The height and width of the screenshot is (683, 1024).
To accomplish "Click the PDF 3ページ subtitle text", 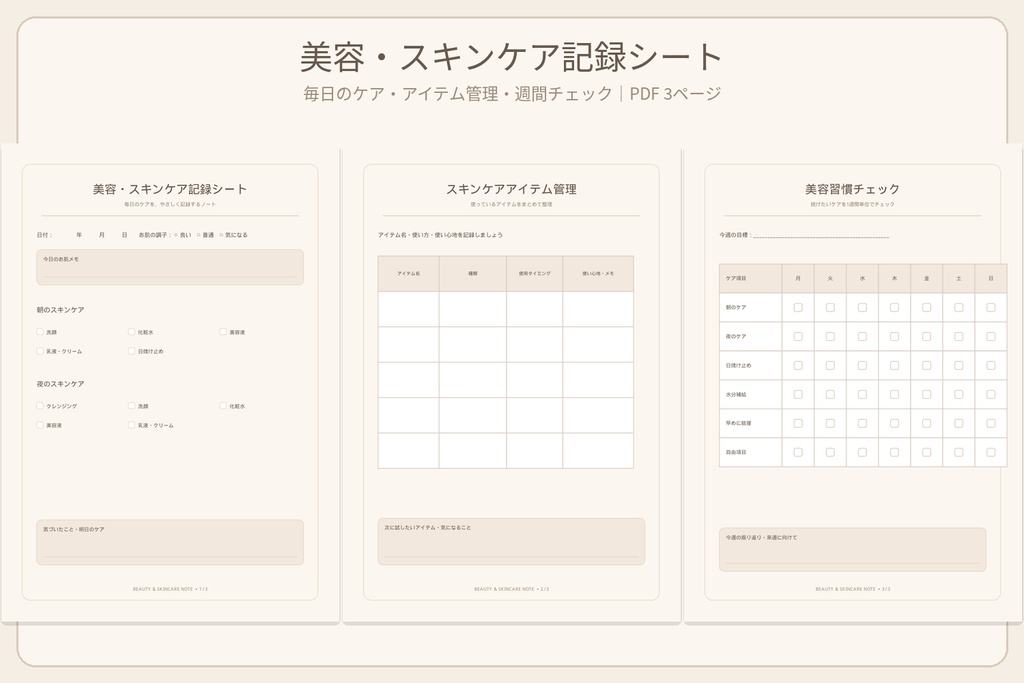I will click(675, 94).
